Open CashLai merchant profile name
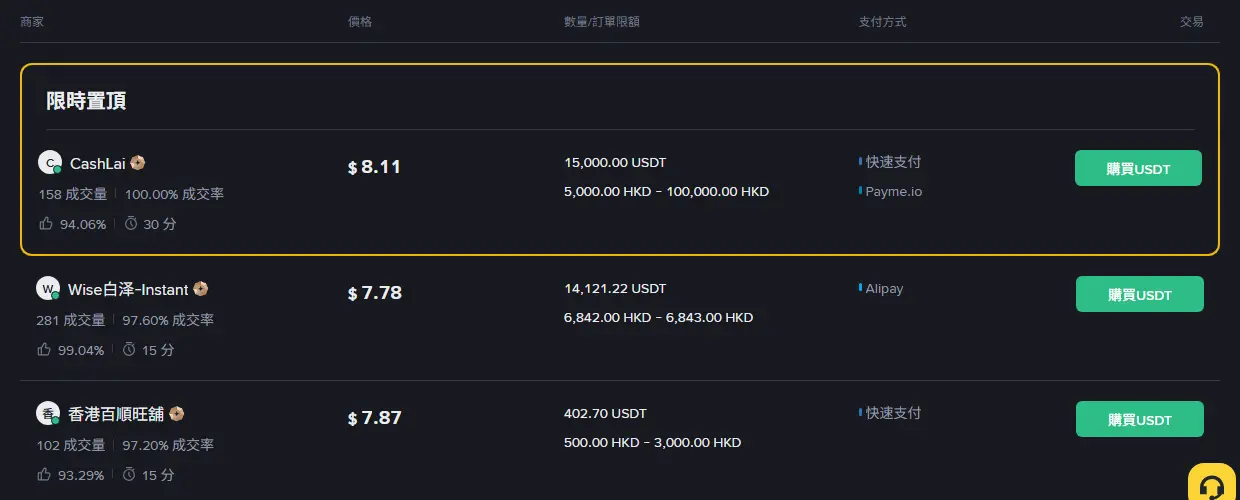Image resolution: width=1240 pixels, height=500 pixels. pos(97,163)
